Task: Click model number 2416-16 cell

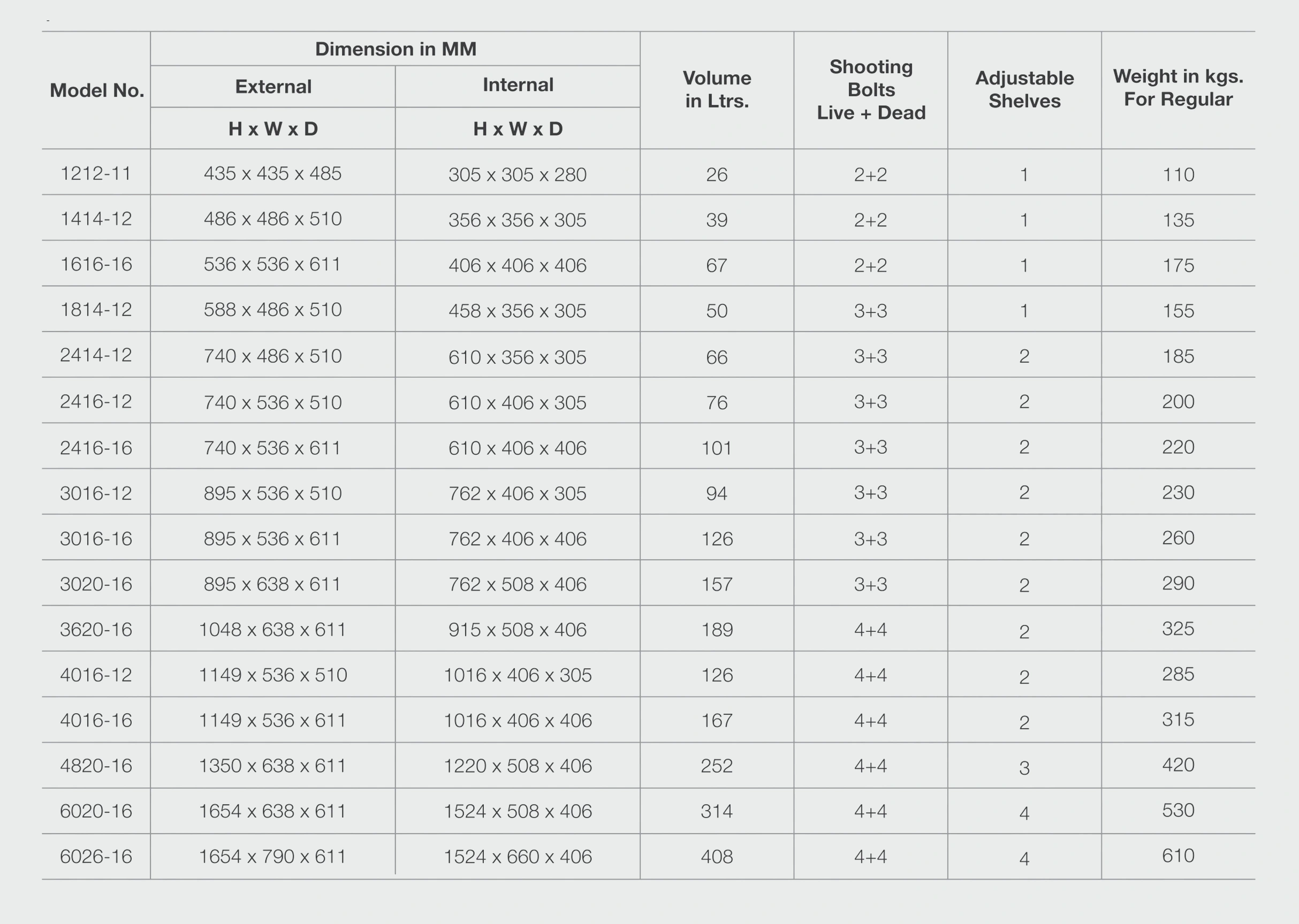Action: (96, 448)
